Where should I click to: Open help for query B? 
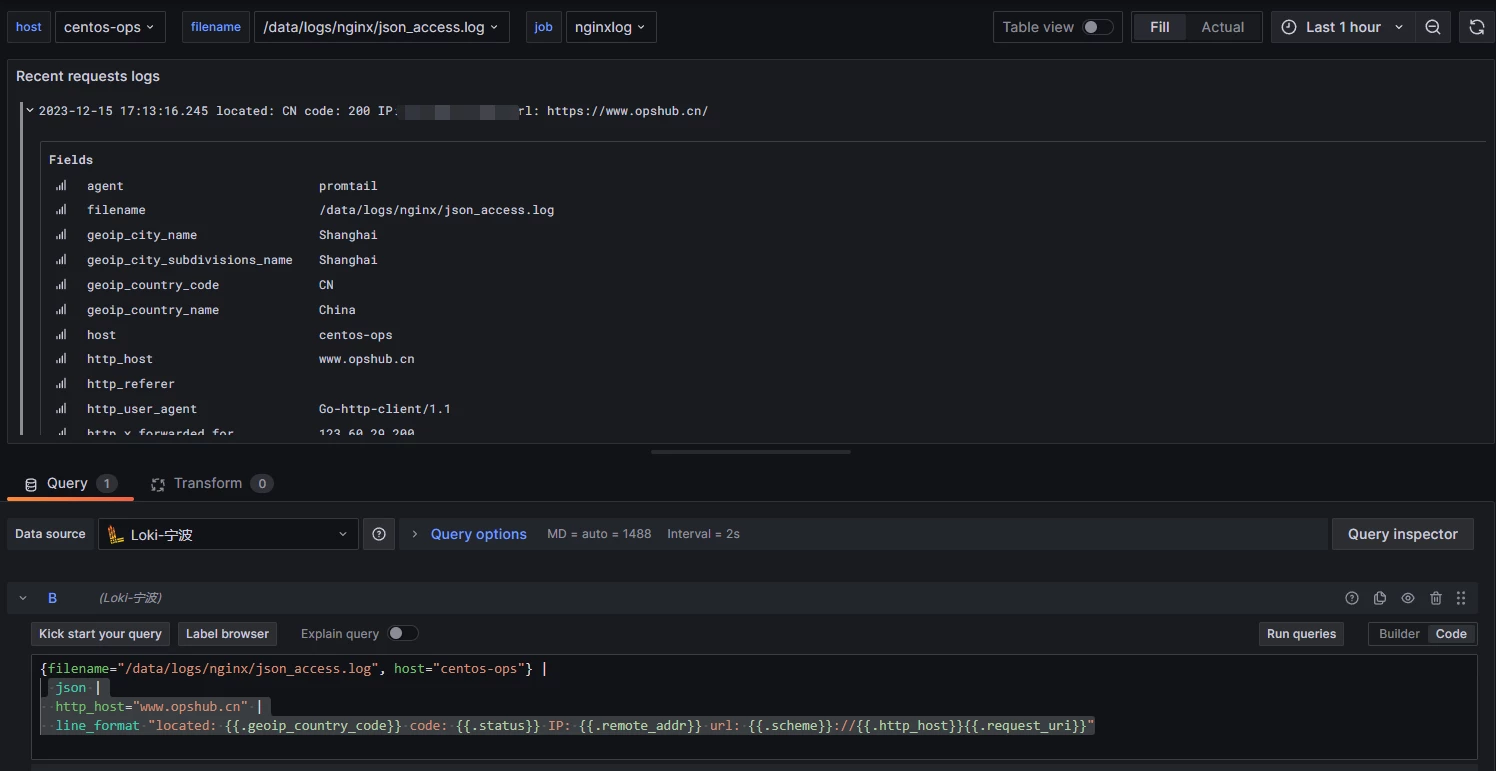point(1351,597)
